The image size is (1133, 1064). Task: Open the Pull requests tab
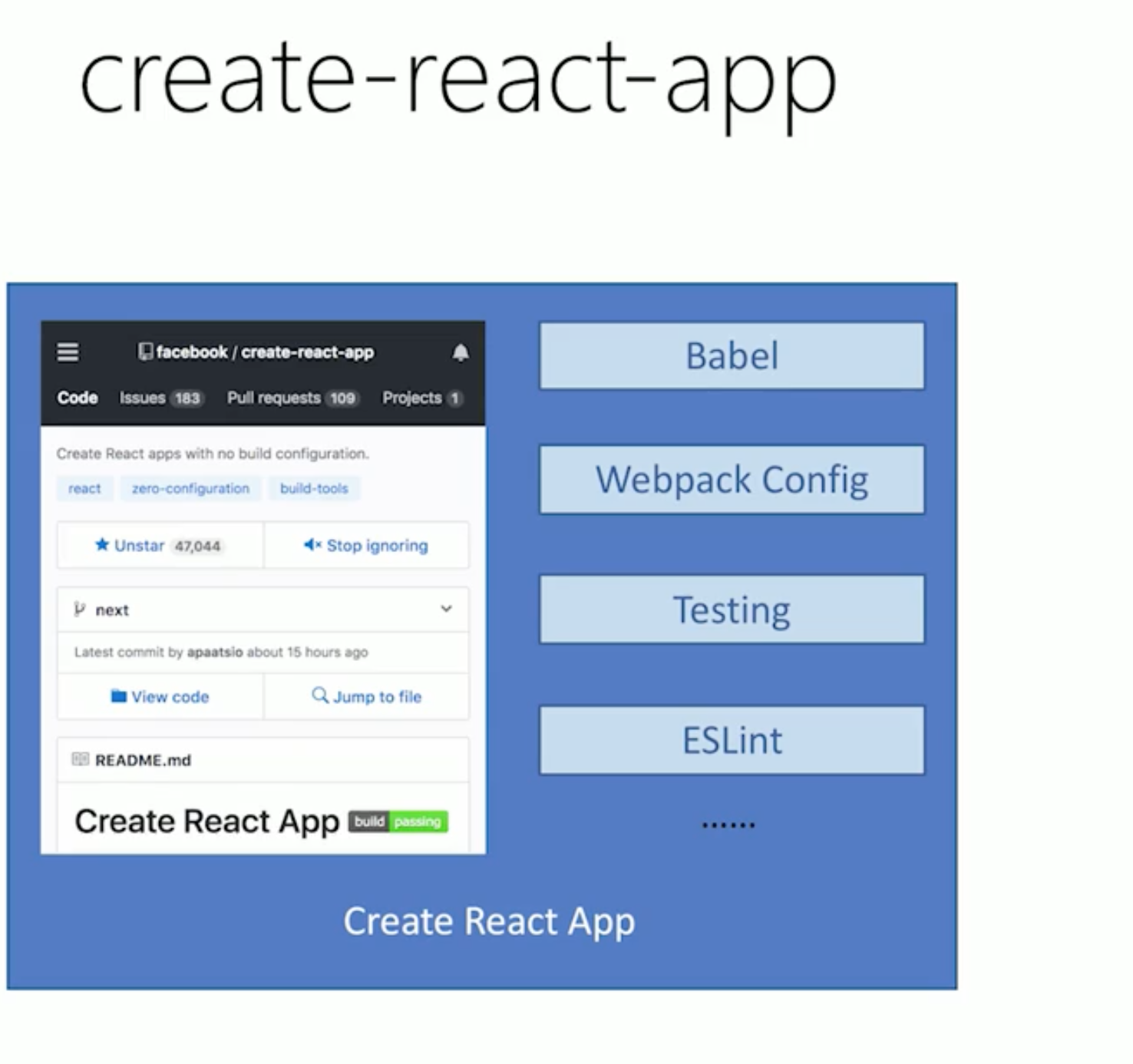tap(292, 398)
